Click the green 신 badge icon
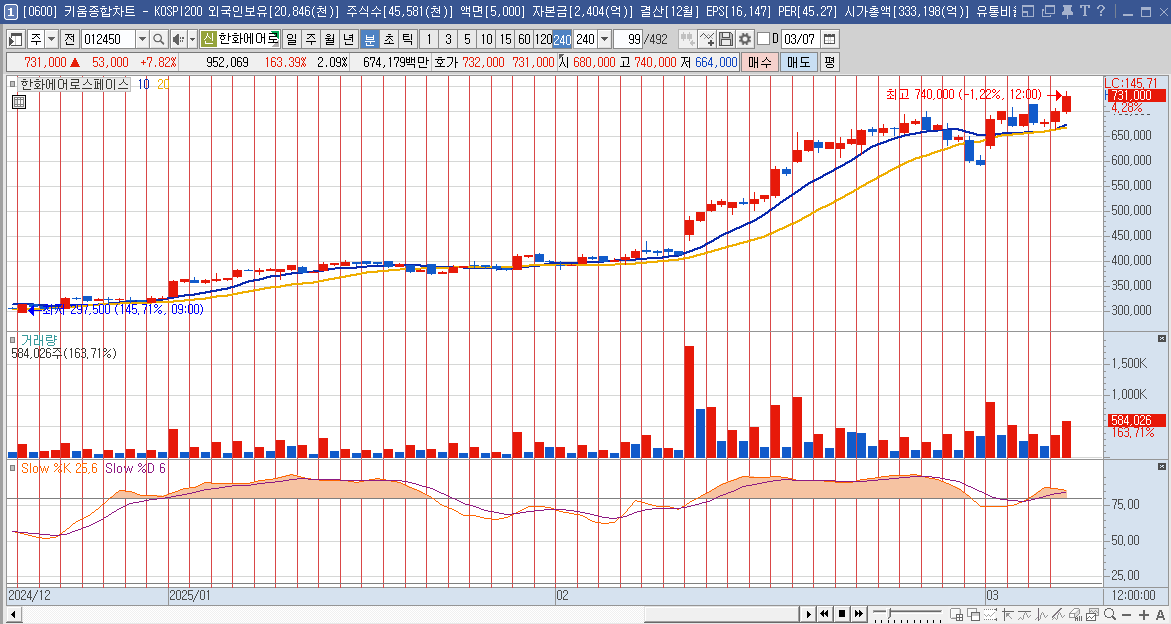1171x624 pixels. point(208,39)
